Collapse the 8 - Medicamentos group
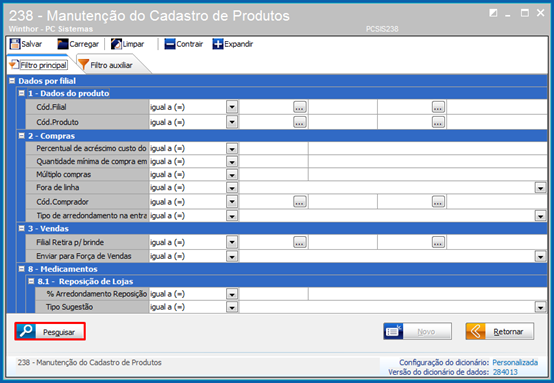This screenshot has width=554, height=383. [22, 269]
